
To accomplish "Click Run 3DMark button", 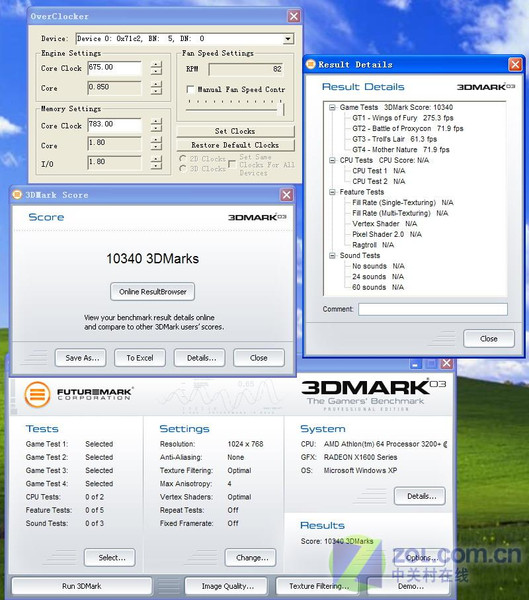I will click(82, 586).
